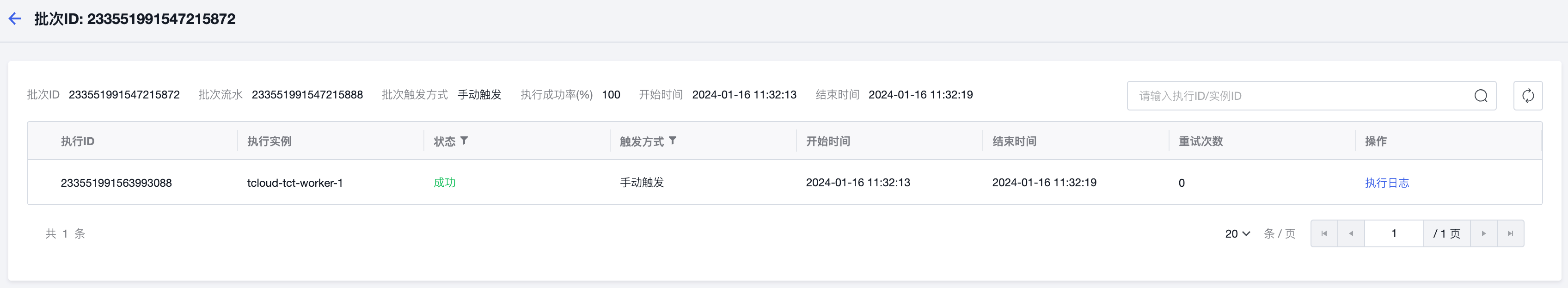Image resolution: width=1568 pixels, height=288 pixels.
Task: Click the 执行实例 column header
Action: coord(269,141)
